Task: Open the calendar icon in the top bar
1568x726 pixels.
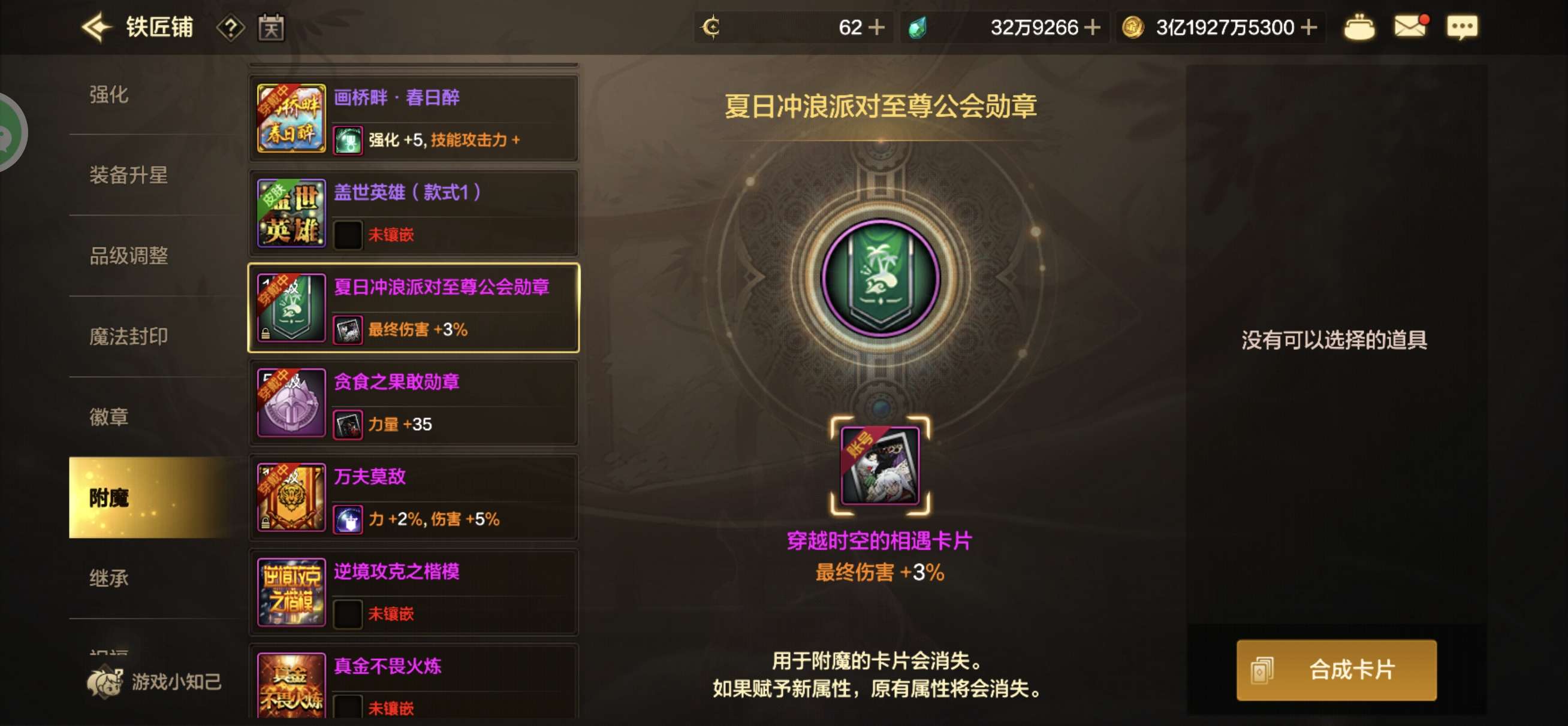Action: click(271, 28)
